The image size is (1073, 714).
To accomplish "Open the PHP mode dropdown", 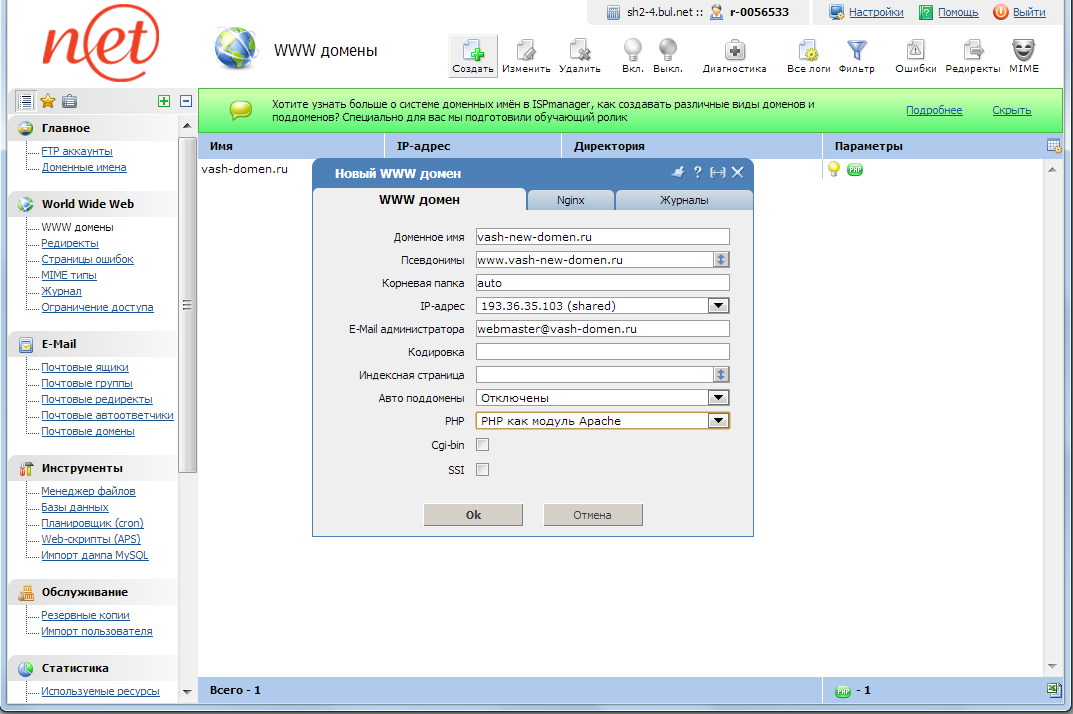I will (718, 420).
